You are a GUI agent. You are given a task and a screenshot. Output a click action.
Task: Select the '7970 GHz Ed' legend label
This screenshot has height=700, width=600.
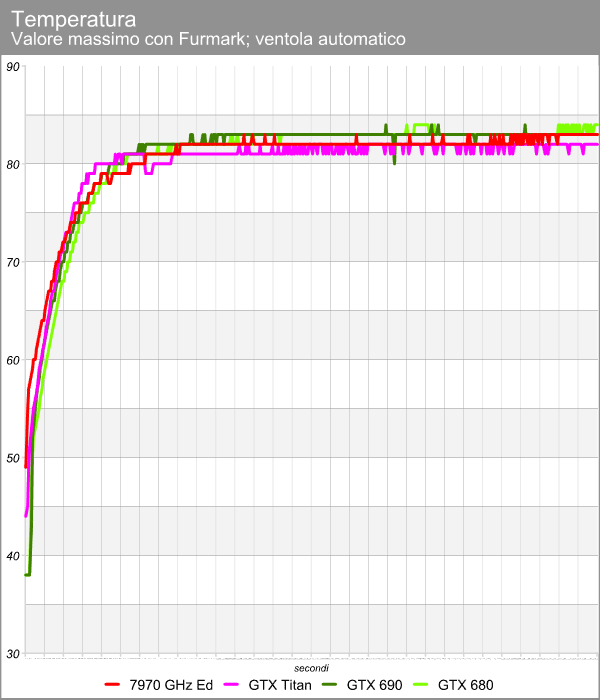[171, 685]
